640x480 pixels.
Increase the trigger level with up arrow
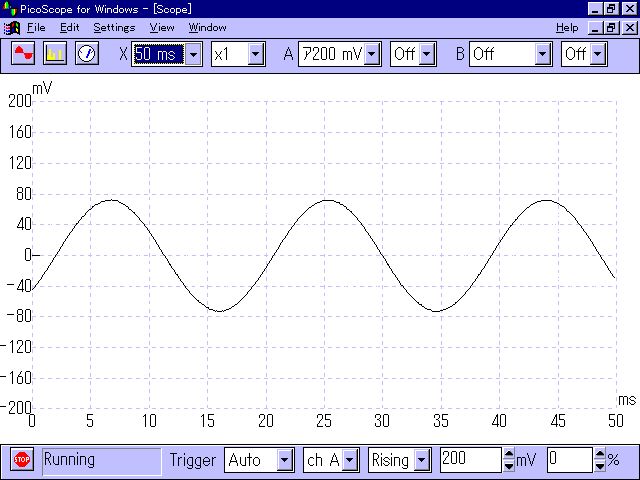509,454
